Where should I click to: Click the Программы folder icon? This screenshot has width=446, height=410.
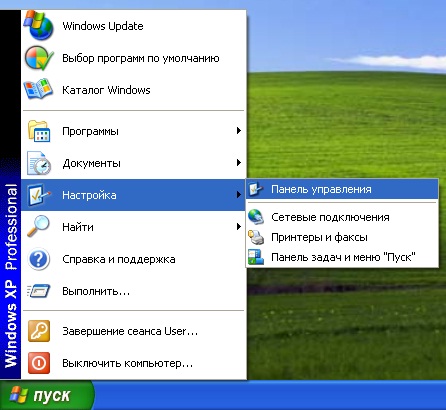click(39, 131)
